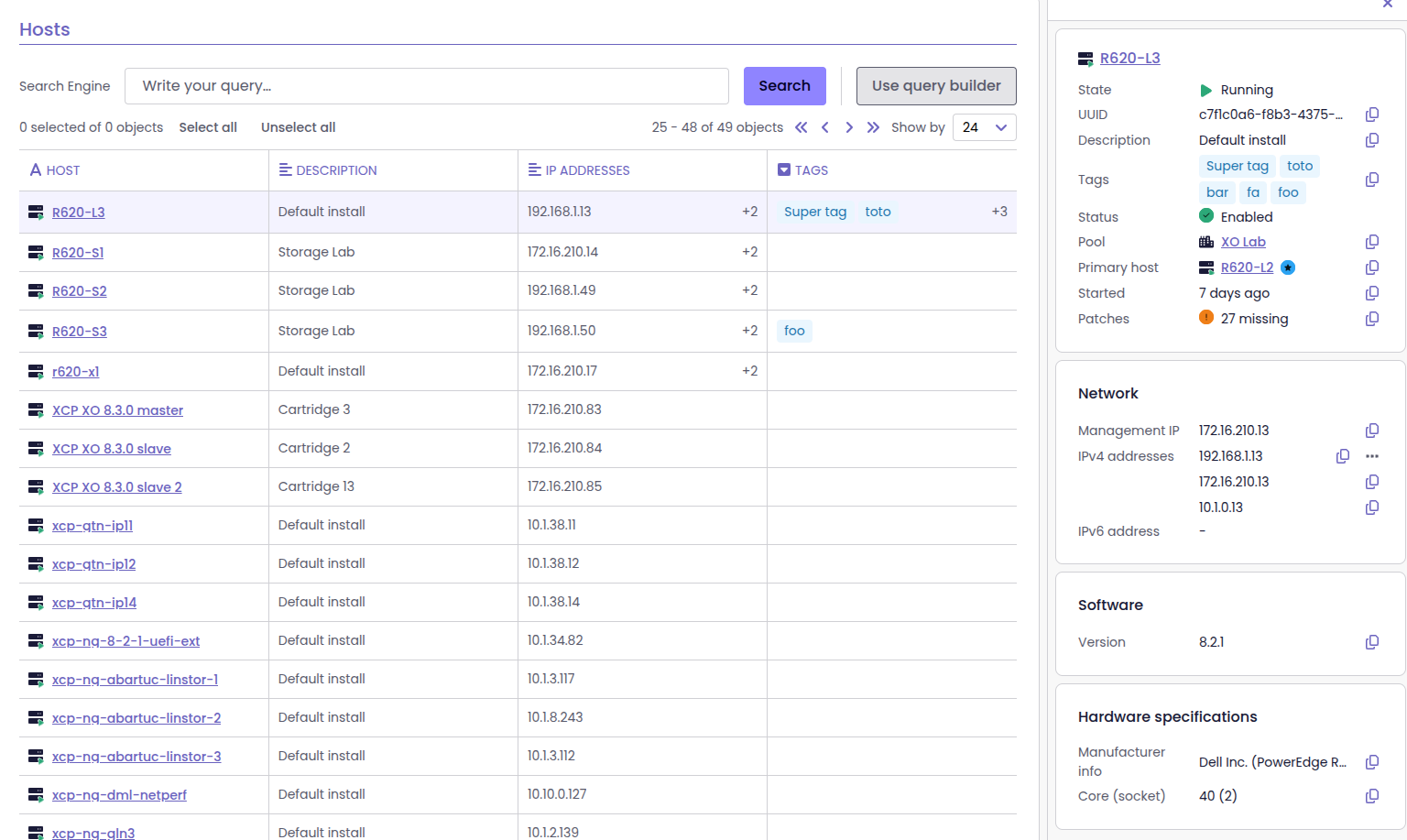This screenshot has width=1407, height=840.
Task: Click the IP Addresses column header
Action: tap(586, 170)
